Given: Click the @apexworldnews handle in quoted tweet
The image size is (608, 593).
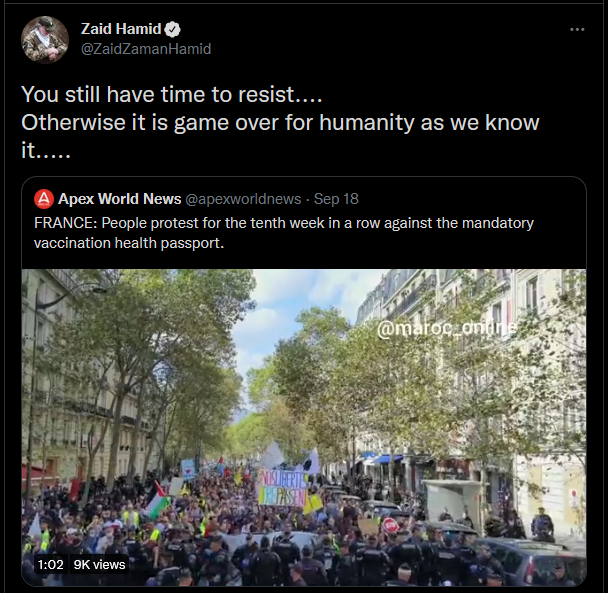Looking at the screenshot, I should 243,199.
